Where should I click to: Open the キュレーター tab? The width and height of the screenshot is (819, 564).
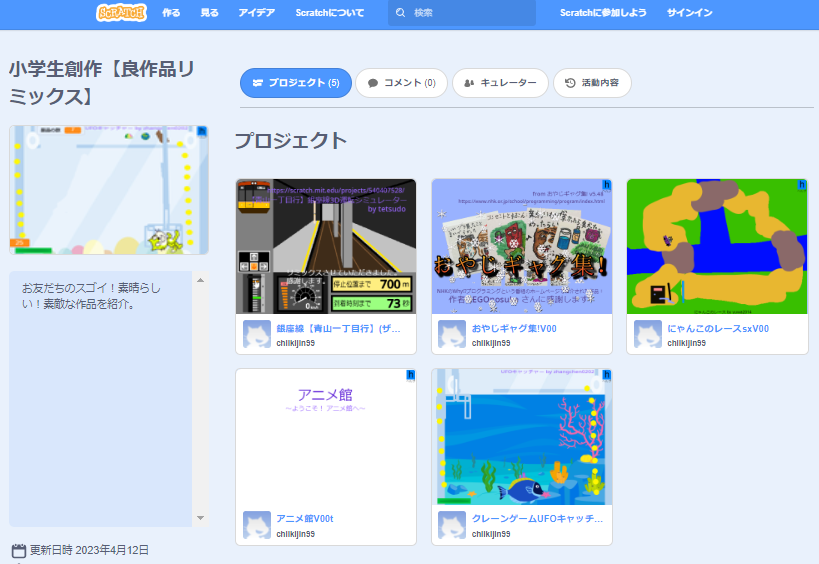pos(500,83)
